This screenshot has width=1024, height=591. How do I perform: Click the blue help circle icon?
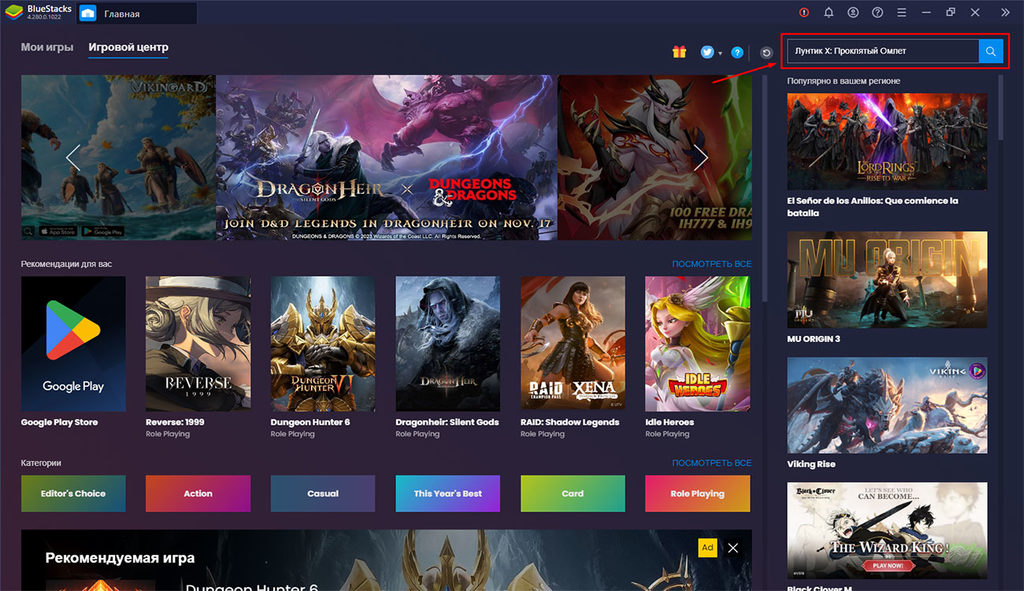click(737, 52)
